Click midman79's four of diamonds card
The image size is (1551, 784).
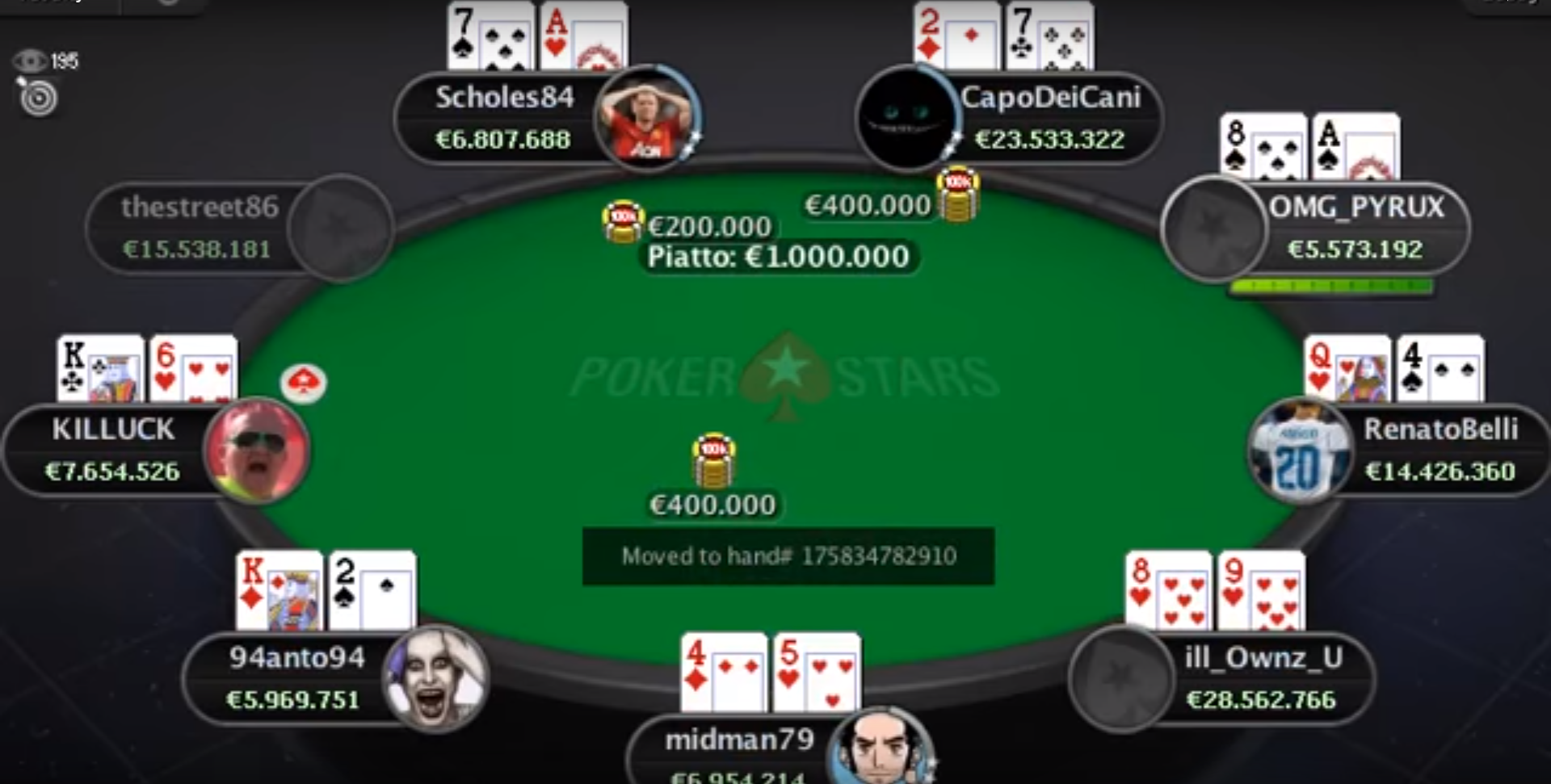(724, 673)
